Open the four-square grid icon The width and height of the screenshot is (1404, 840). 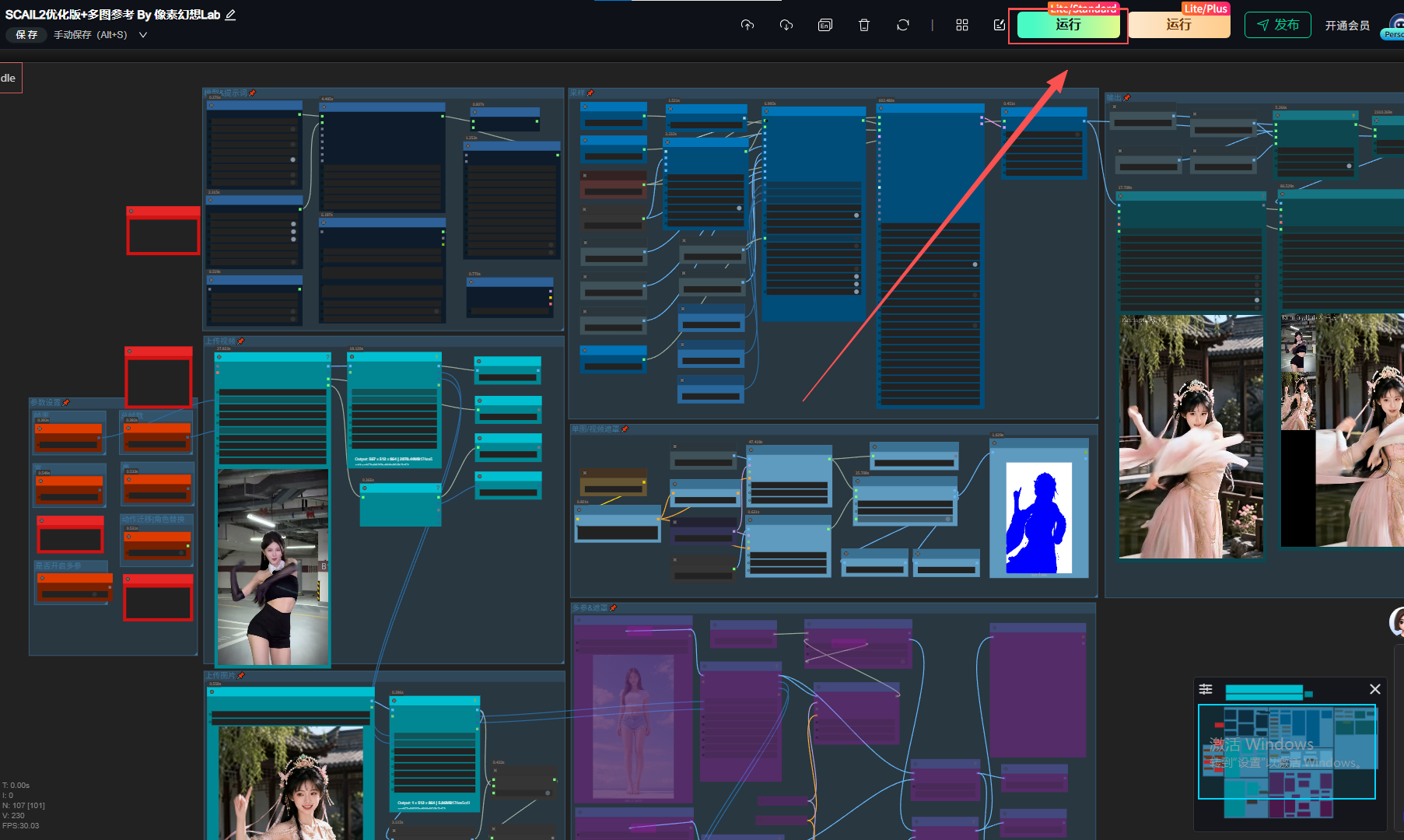coord(962,25)
